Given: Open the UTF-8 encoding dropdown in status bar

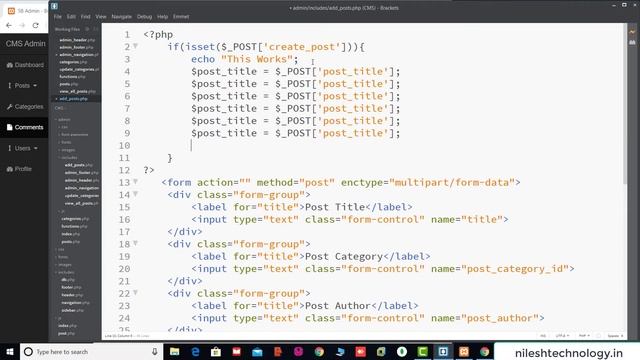Looking at the screenshot, I should pyautogui.click(x=562, y=336).
